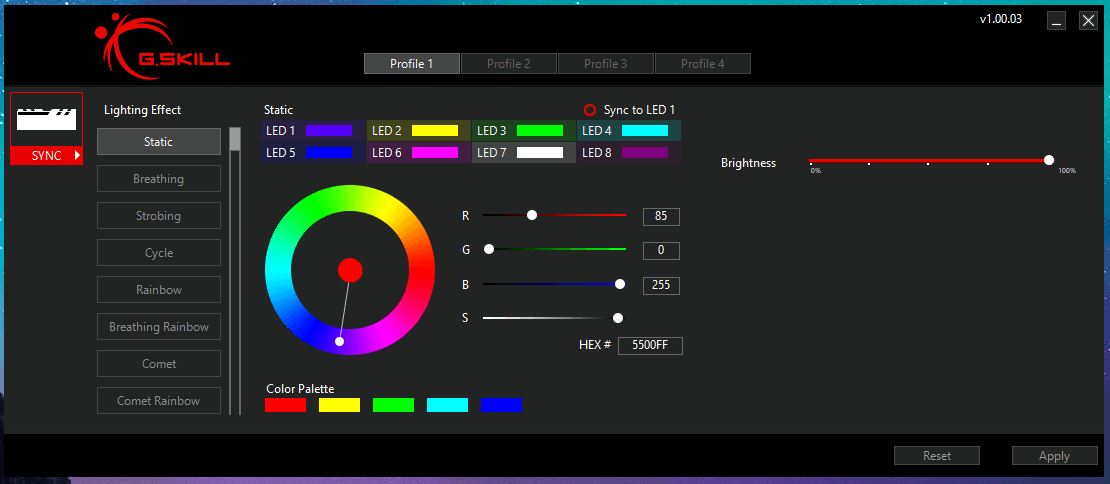Select the Static lighting effect
Image resolution: width=1110 pixels, height=484 pixels.
tap(159, 142)
